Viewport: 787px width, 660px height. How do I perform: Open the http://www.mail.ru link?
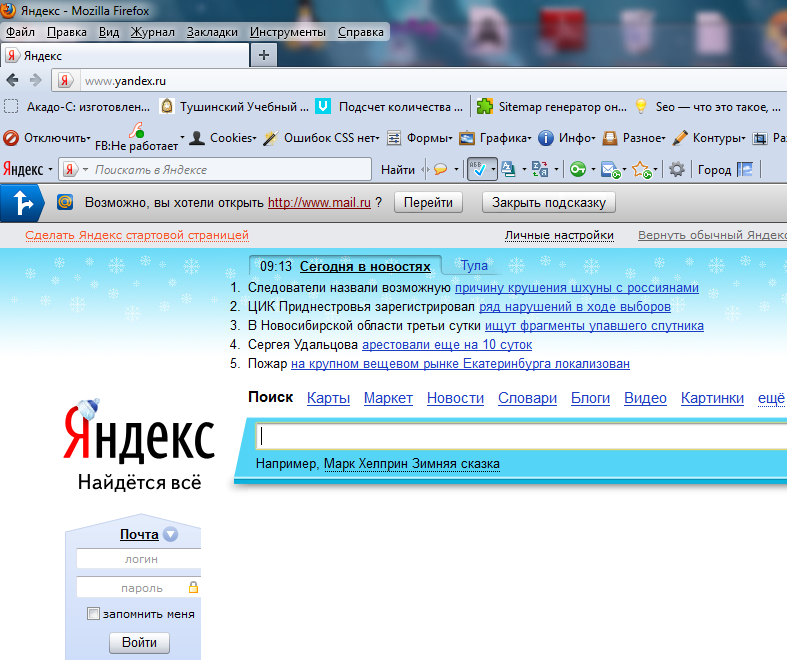(x=319, y=203)
